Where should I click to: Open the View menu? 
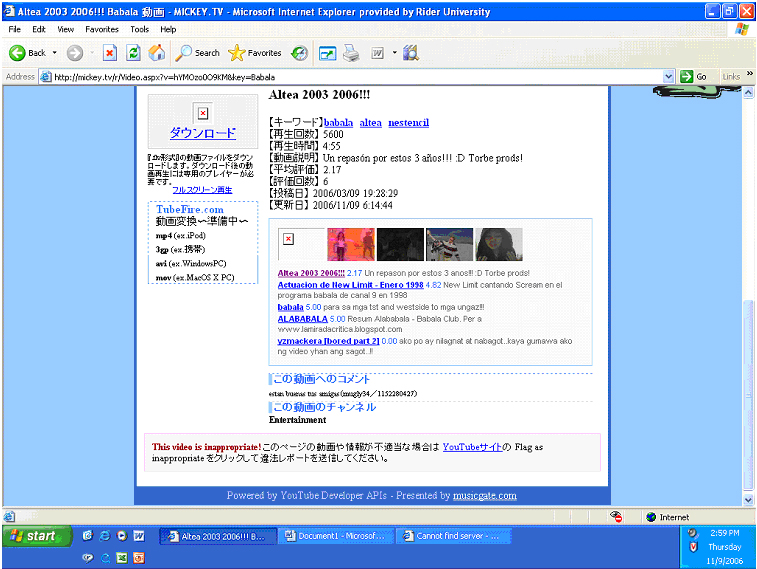click(x=66, y=29)
